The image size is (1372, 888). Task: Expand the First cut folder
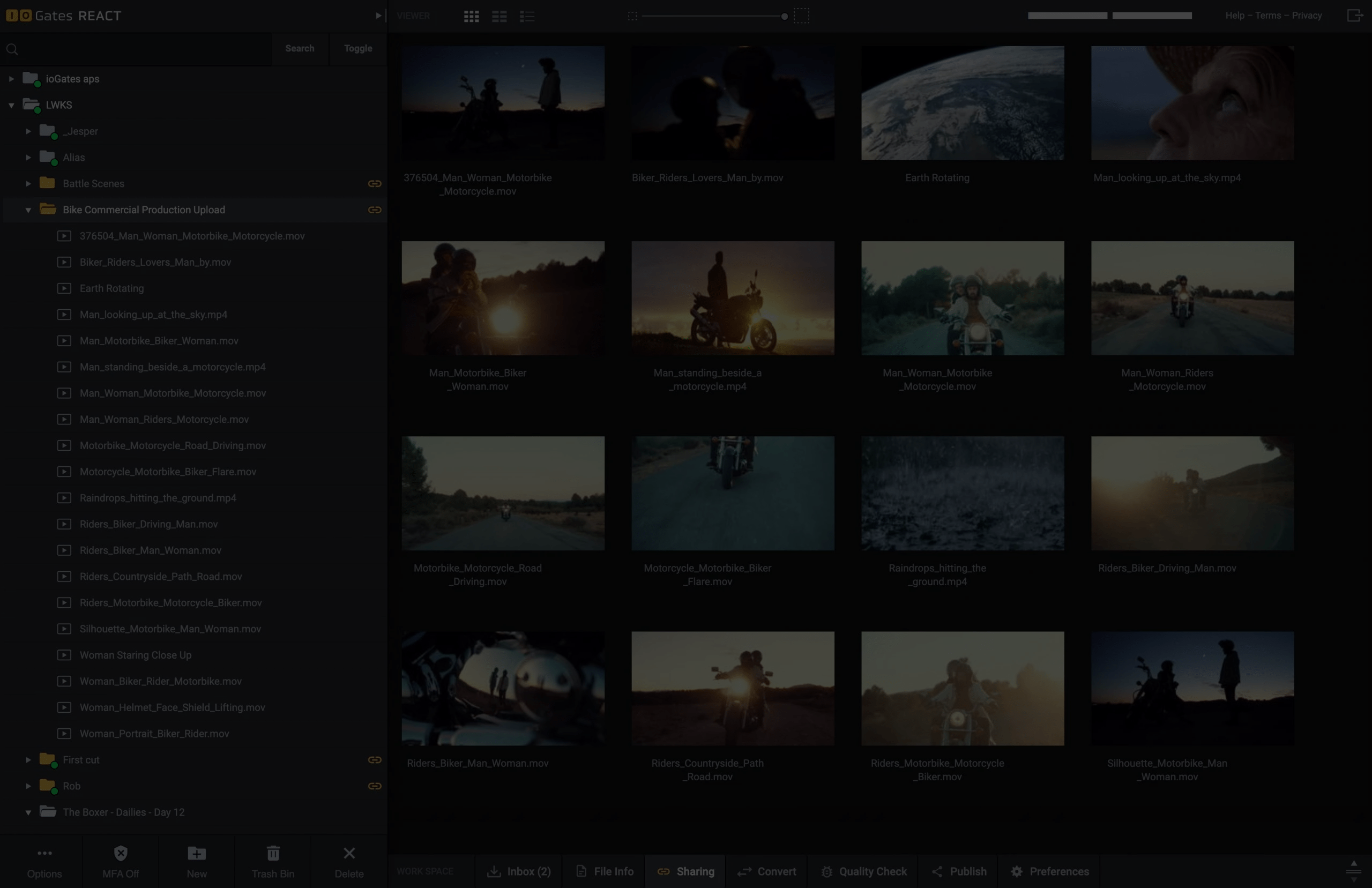28,760
